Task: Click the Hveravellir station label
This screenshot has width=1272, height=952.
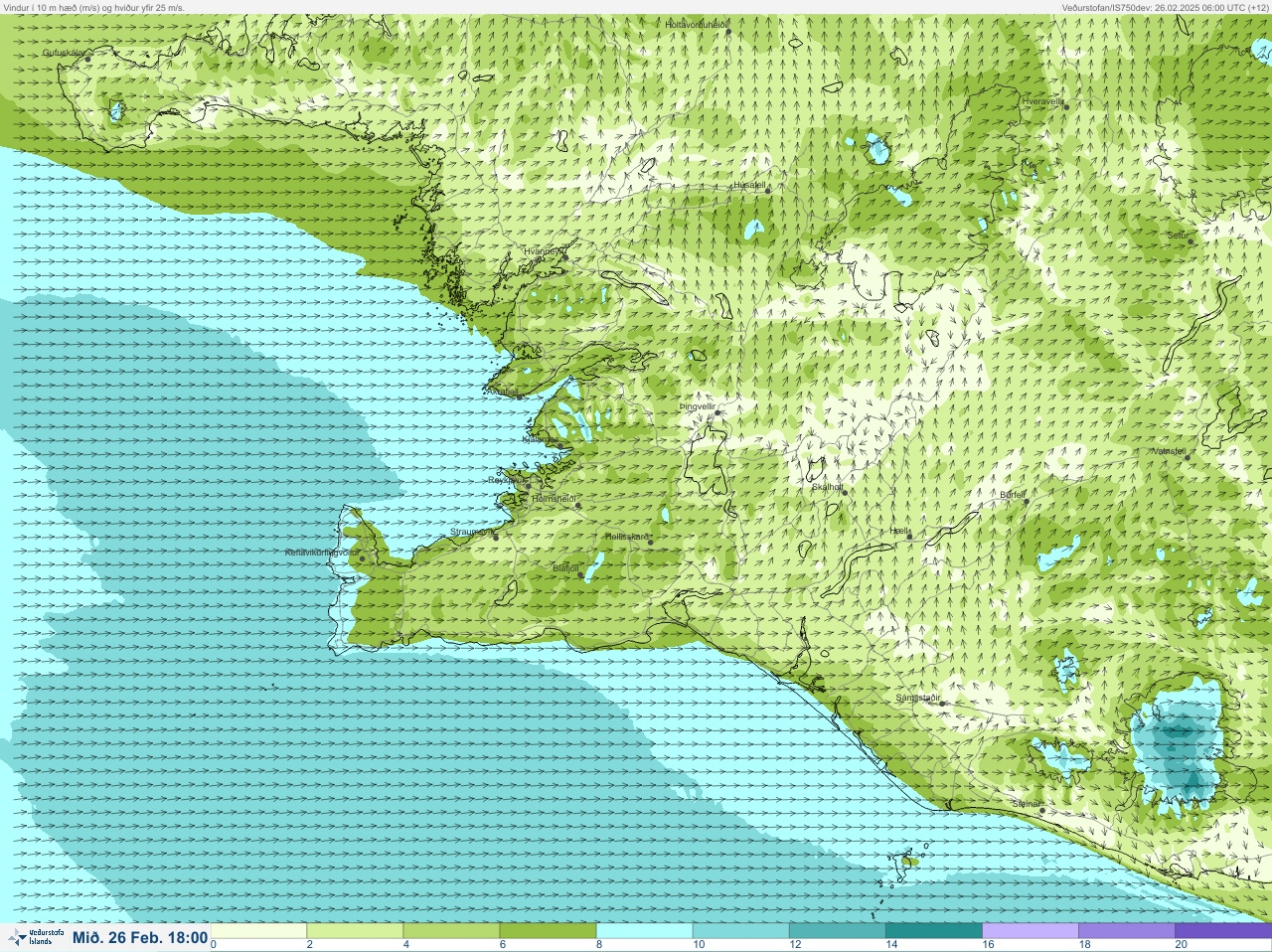Action: coord(1042,100)
